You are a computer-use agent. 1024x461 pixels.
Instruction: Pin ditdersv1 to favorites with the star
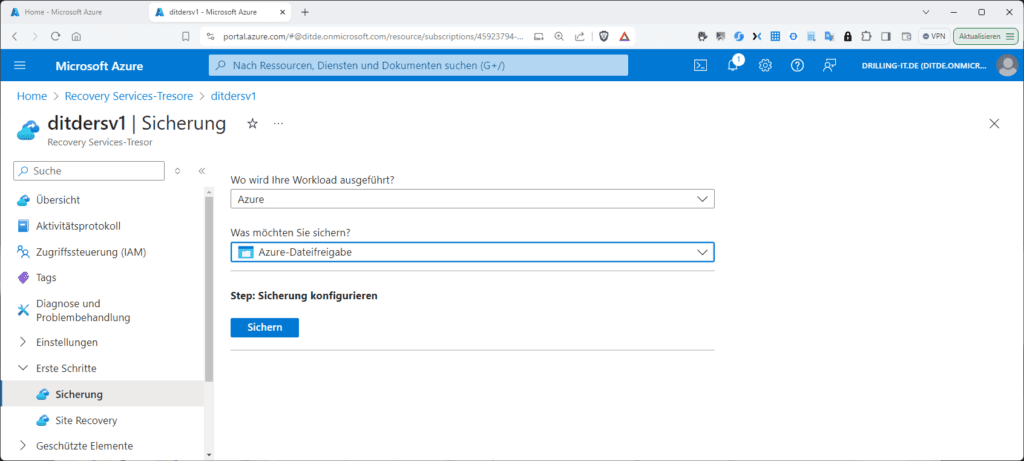[x=252, y=123]
